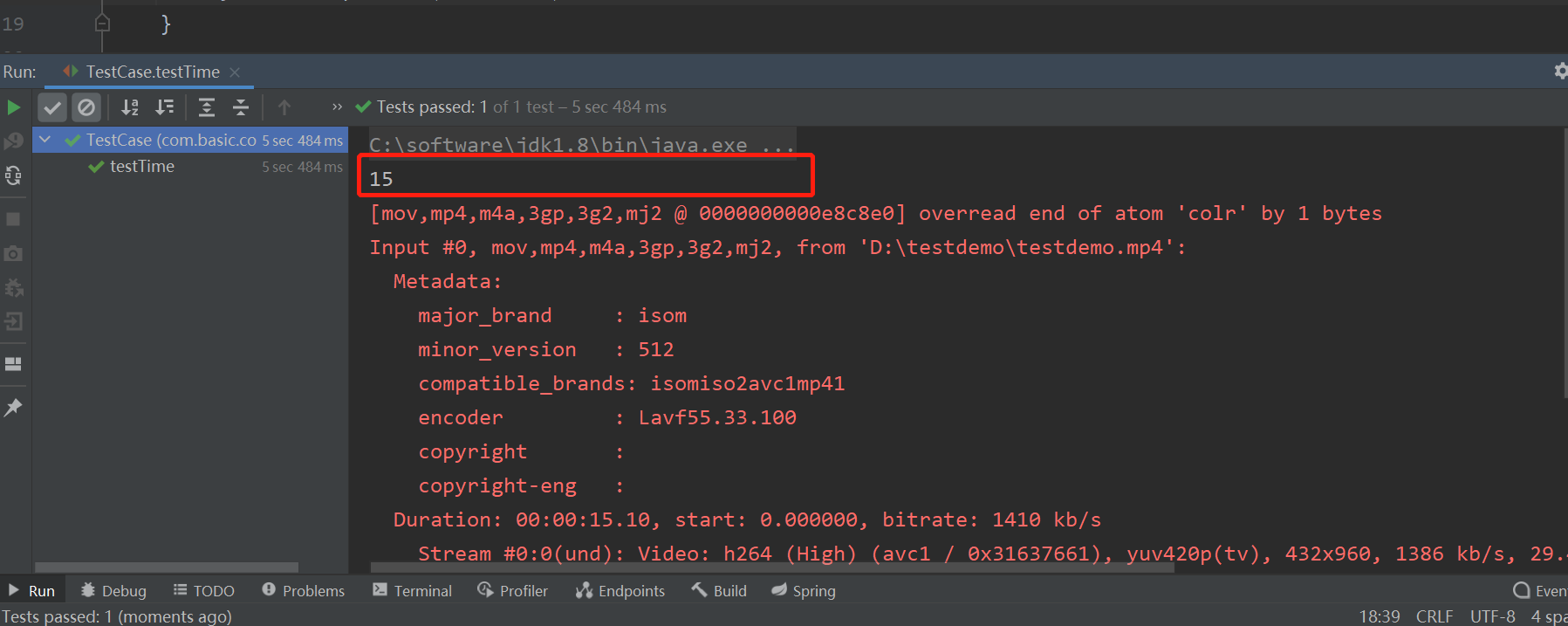Image resolution: width=1568 pixels, height=626 pixels.
Task: Open Run panel settings gear
Action: [x=1560, y=71]
